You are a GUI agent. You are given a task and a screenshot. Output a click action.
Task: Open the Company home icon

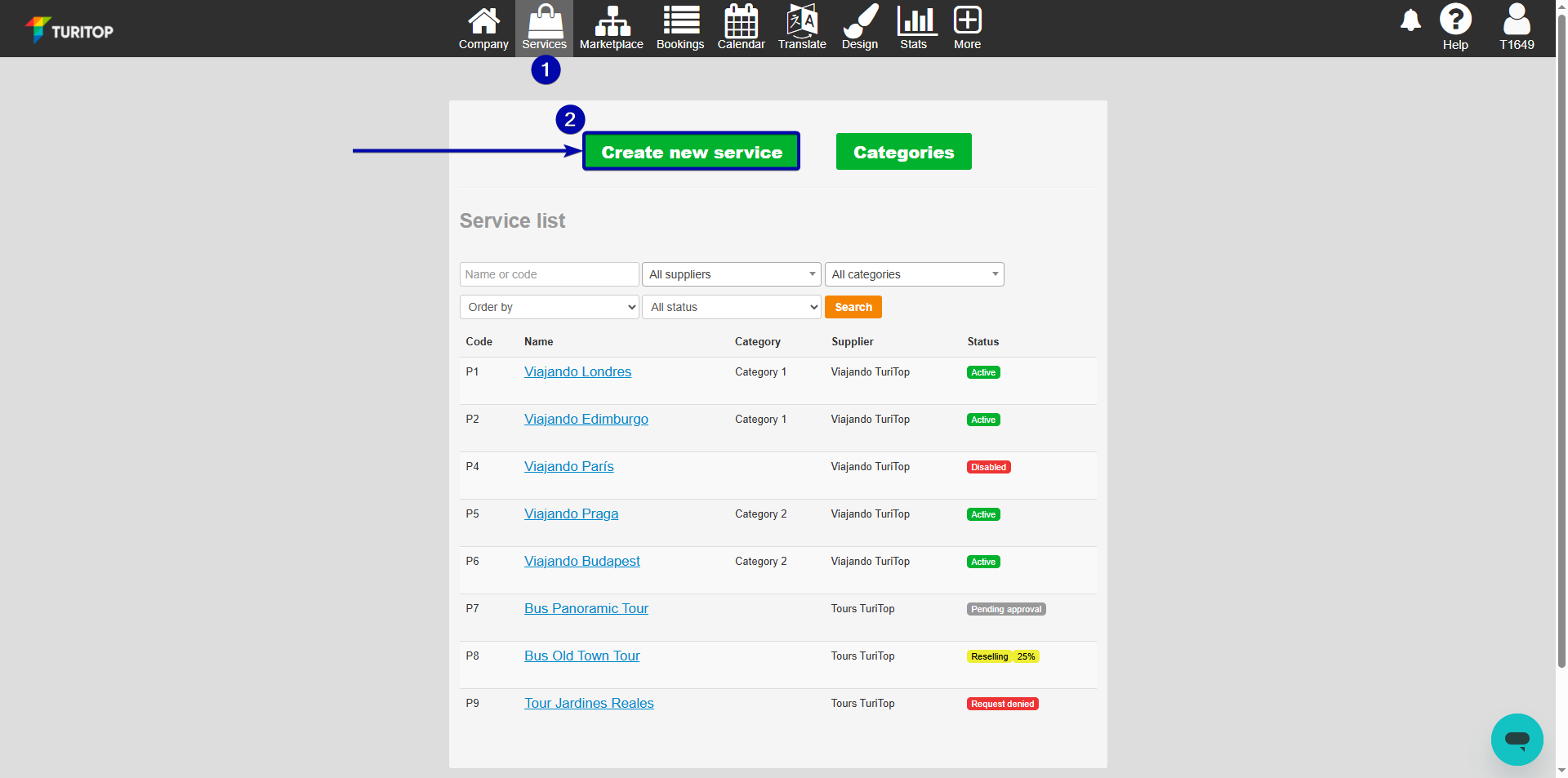[483, 22]
